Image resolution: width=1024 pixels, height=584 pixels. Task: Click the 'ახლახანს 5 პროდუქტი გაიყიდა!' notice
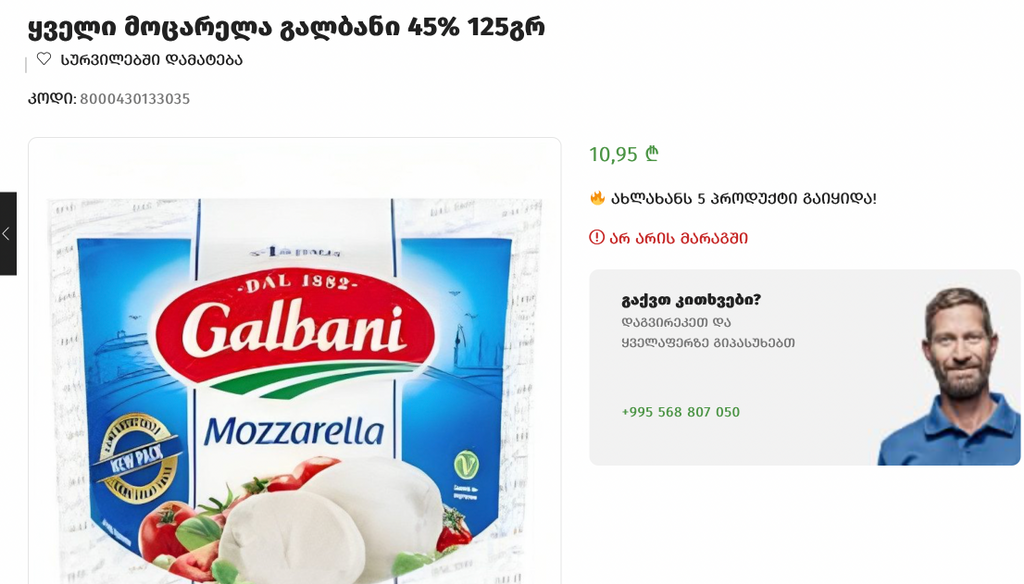(743, 199)
